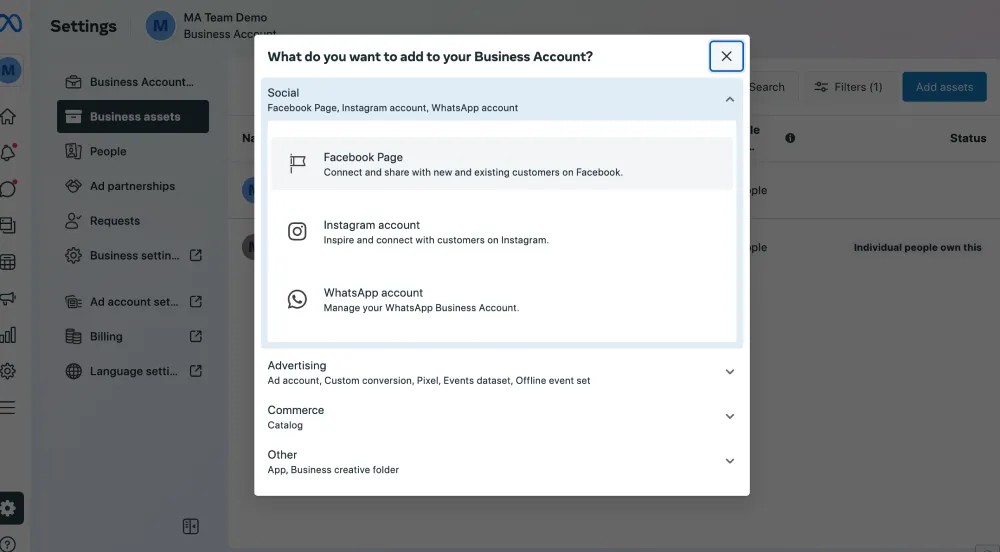The width and height of the screenshot is (1000, 552).
Task: Open Home icon in left rail
Action: pos(8,117)
